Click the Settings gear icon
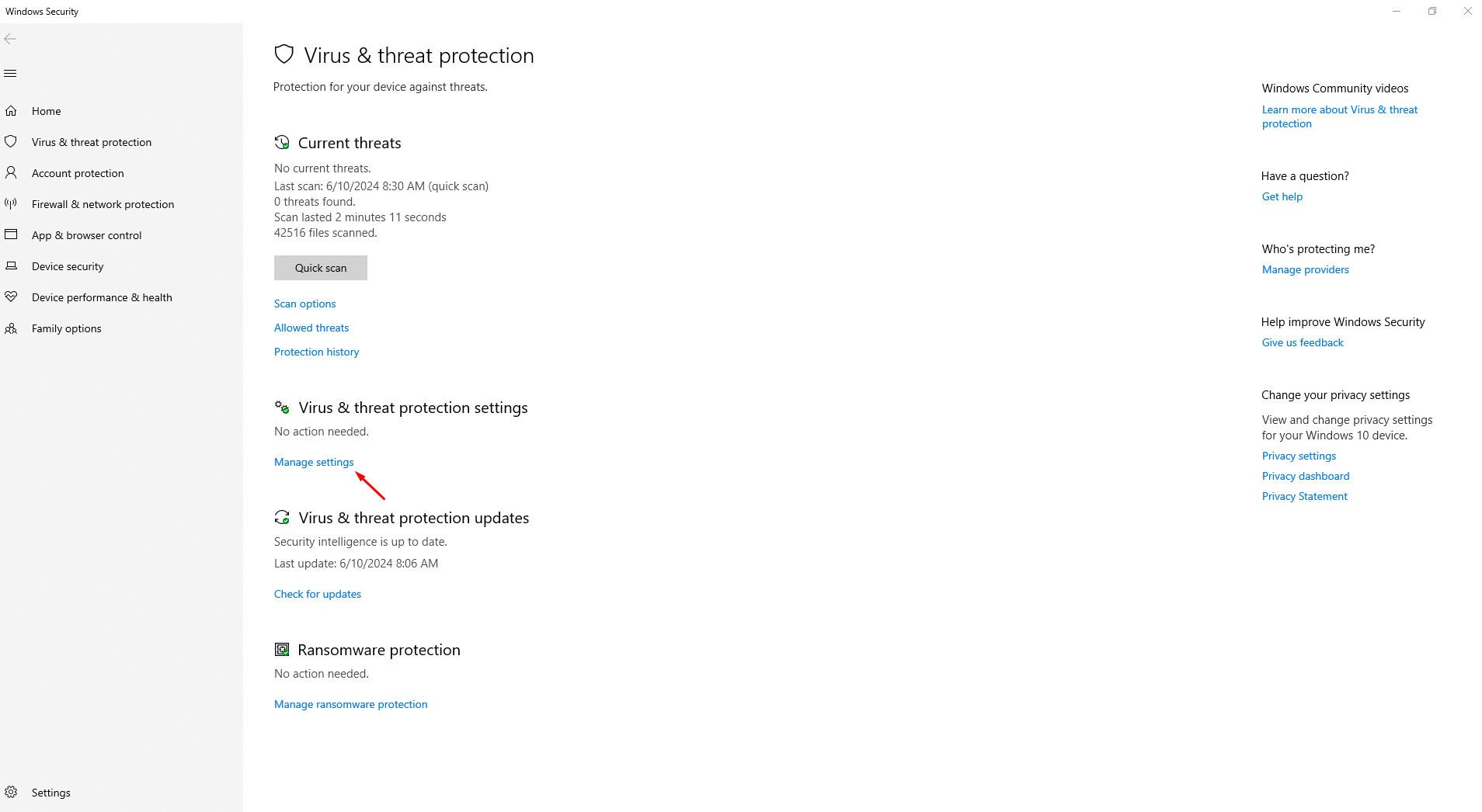This screenshot has height=812, width=1482. pyautogui.click(x=11, y=792)
